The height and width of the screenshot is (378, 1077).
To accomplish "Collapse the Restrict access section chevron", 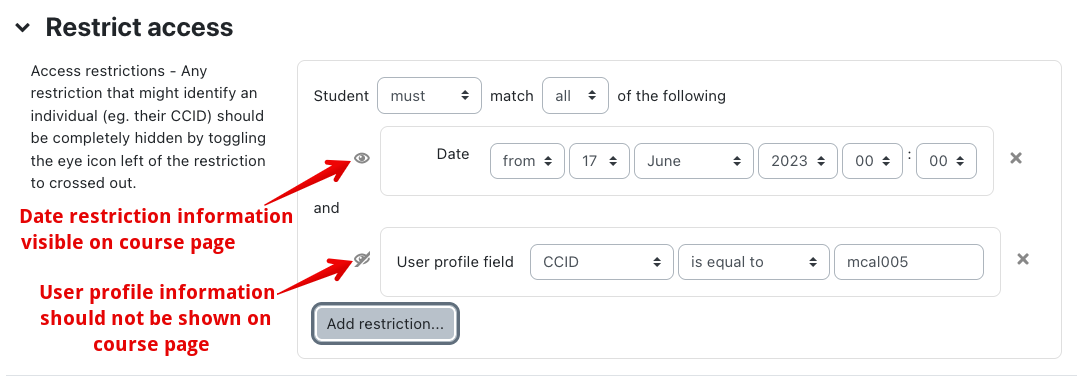I will click(x=23, y=27).
